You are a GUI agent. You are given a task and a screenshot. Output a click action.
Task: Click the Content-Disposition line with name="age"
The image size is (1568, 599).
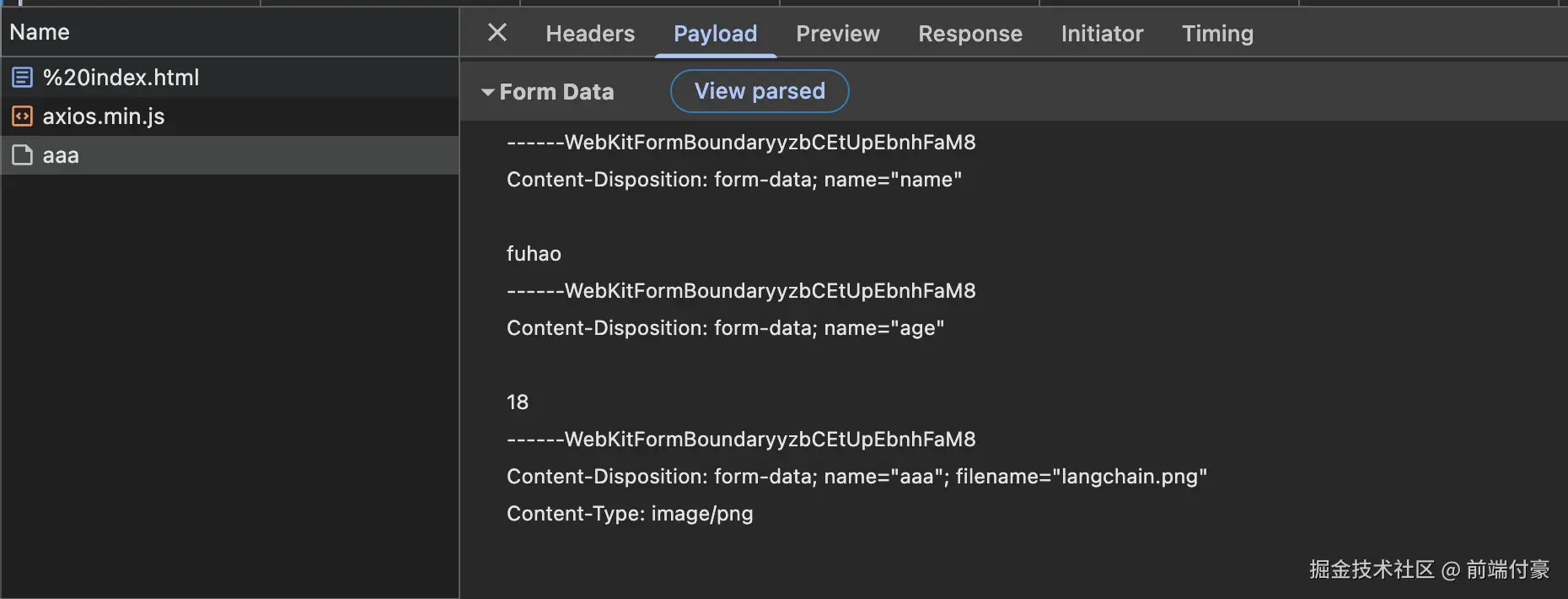tap(725, 328)
